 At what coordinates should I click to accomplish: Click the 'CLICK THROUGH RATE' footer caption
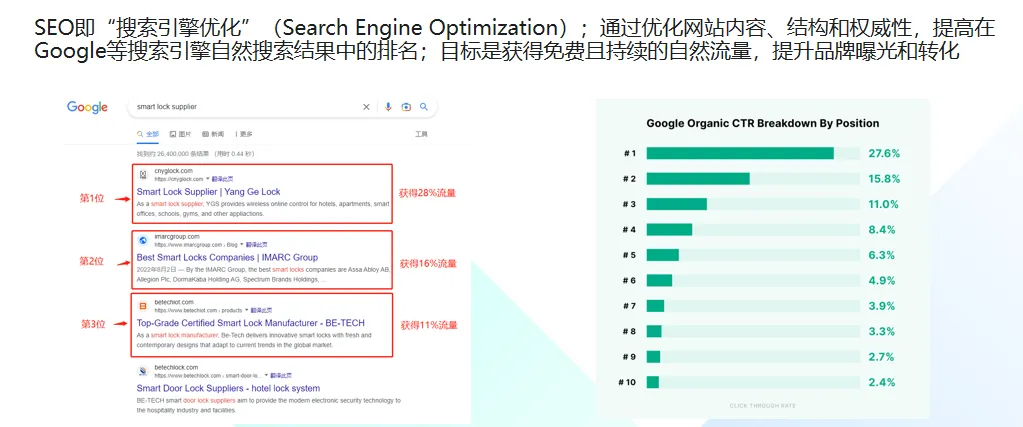click(x=763, y=406)
